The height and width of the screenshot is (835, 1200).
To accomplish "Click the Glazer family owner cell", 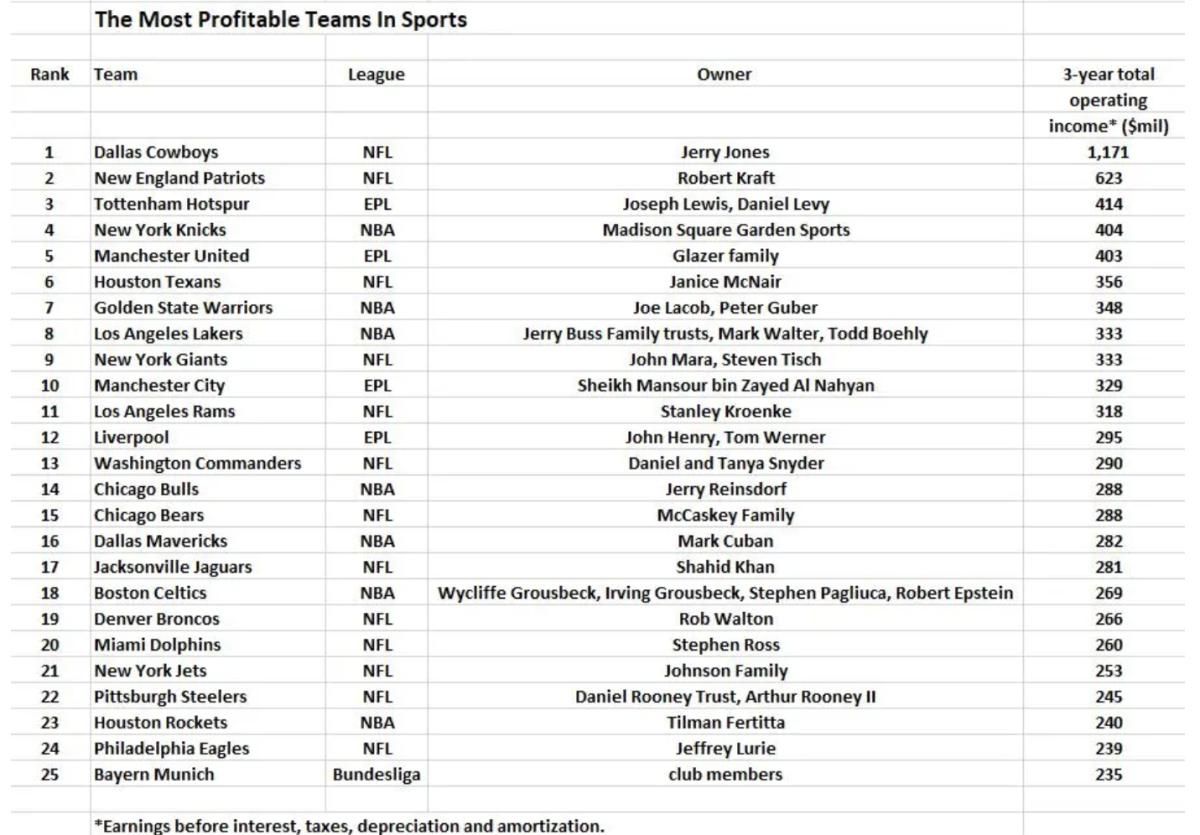I will pos(726,256).
